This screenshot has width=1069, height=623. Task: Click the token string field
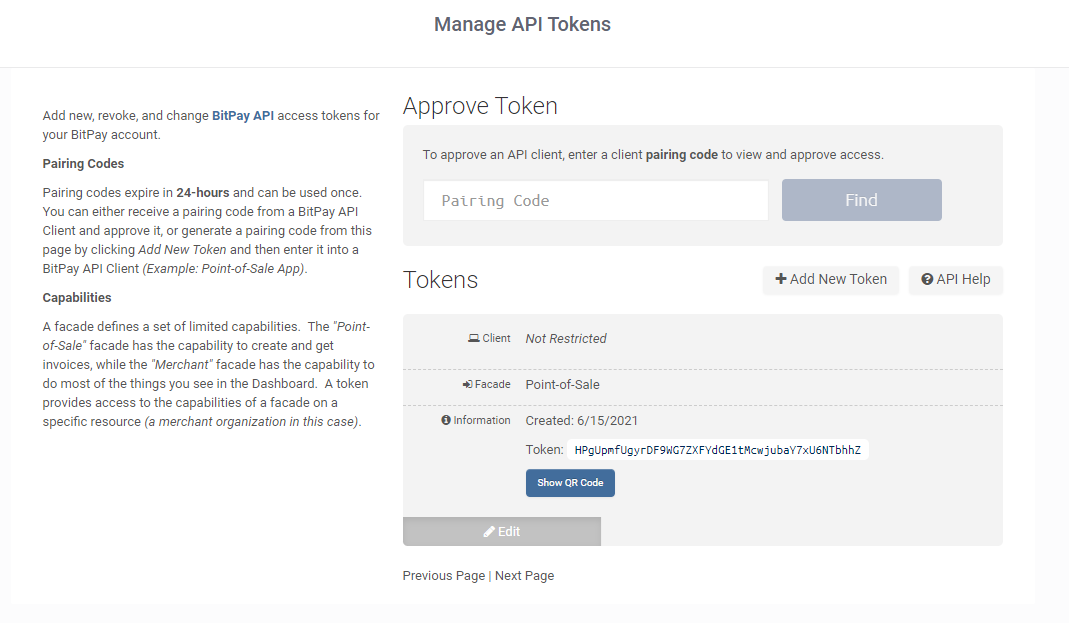pos(717,450)
